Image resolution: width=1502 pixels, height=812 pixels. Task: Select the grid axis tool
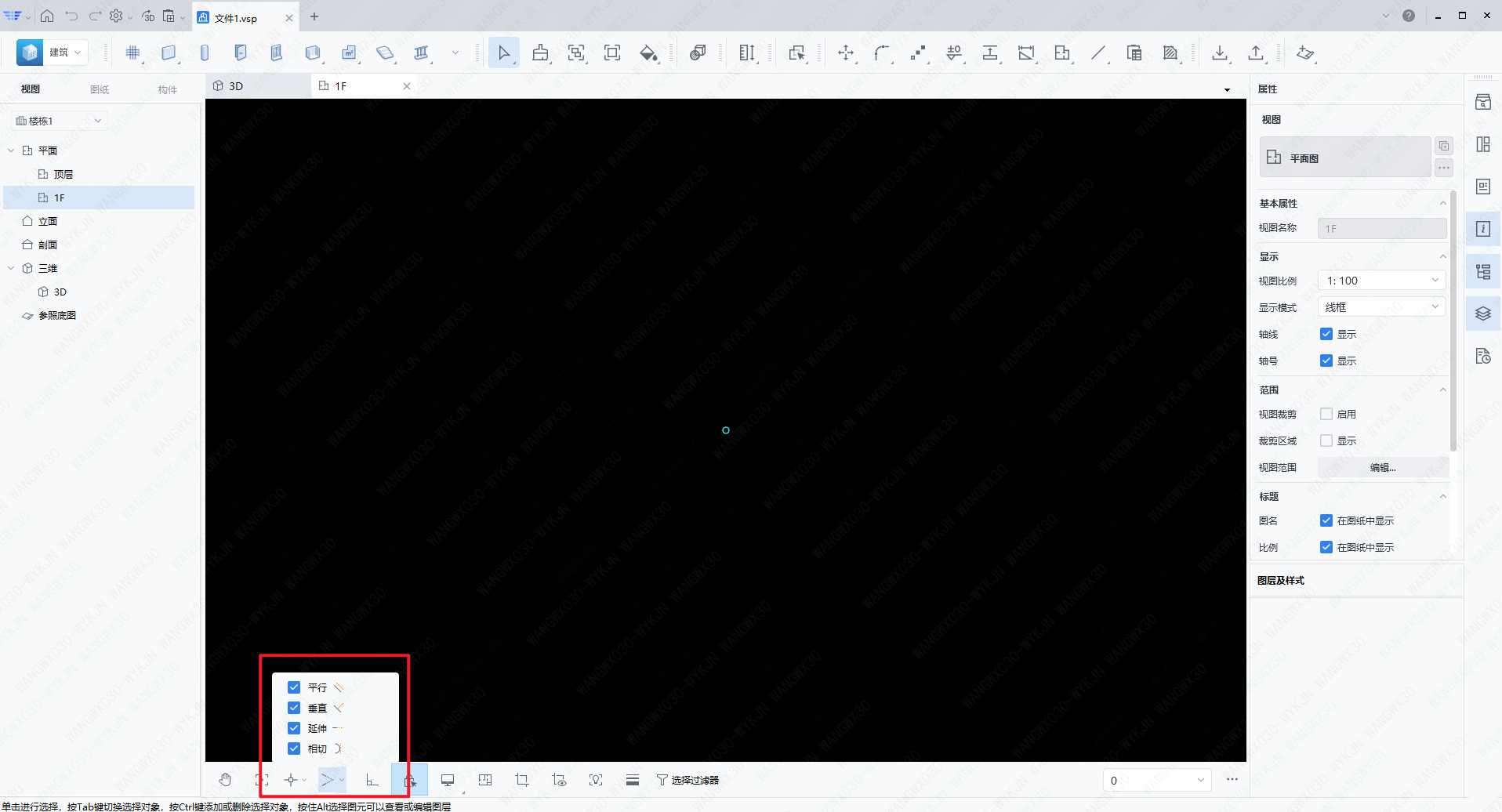(x=132, y=53)
